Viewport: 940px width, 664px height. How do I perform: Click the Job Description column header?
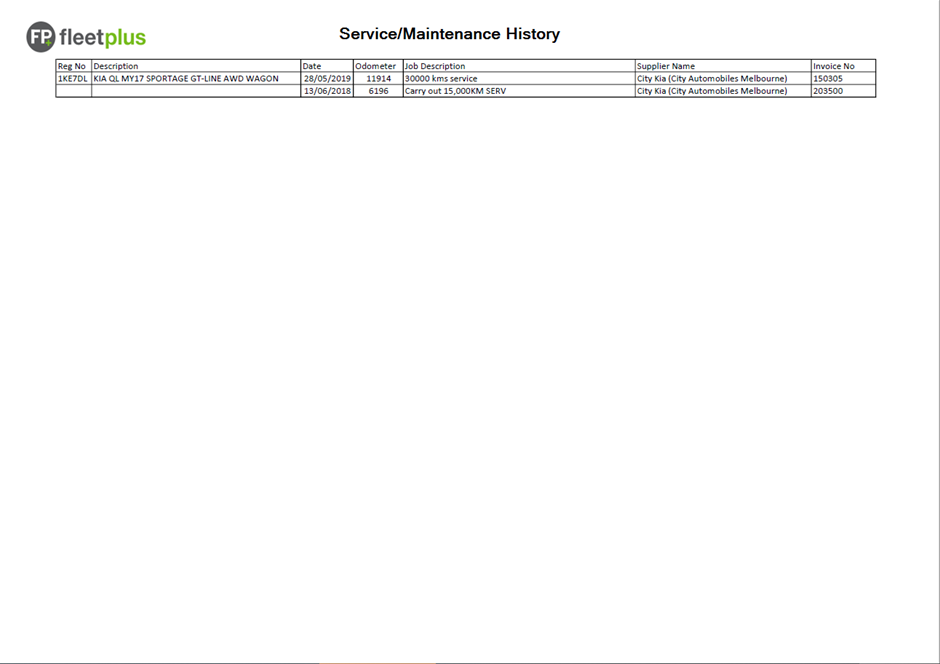click(x=435, y=66)
